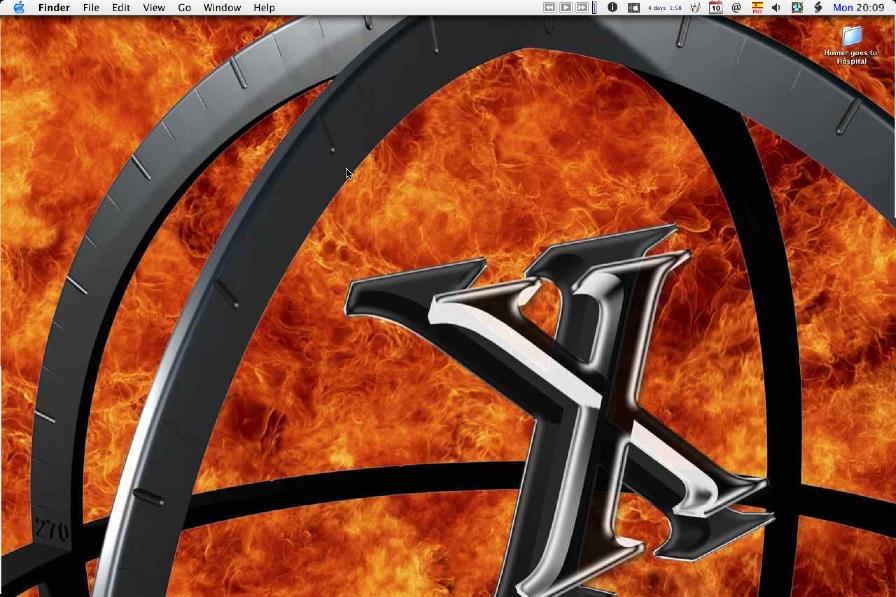Screen dimensions: 896x597
Task: Click the @ mail menu bar icon
Action: pos(737,7)
